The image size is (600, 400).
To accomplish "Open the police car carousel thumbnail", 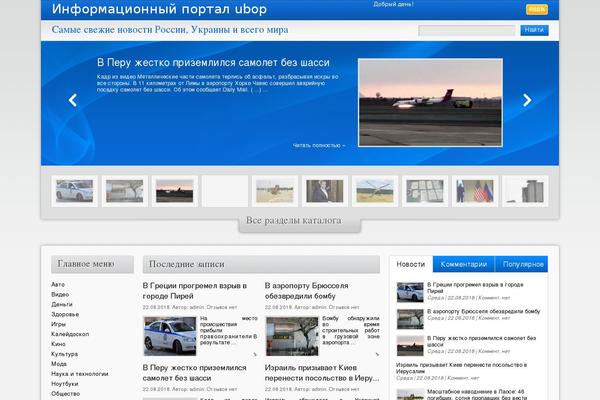I will [x=75, y=191].
